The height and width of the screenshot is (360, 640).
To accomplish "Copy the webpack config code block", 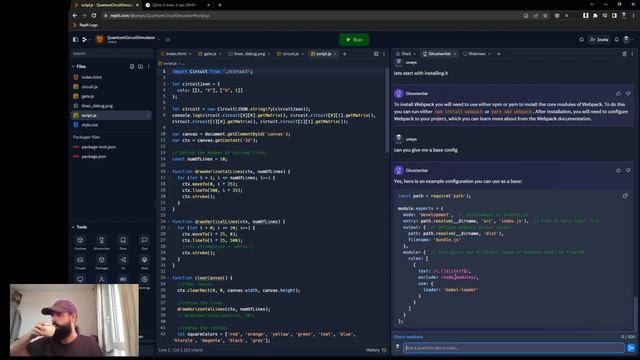I will tap(625, 196).
